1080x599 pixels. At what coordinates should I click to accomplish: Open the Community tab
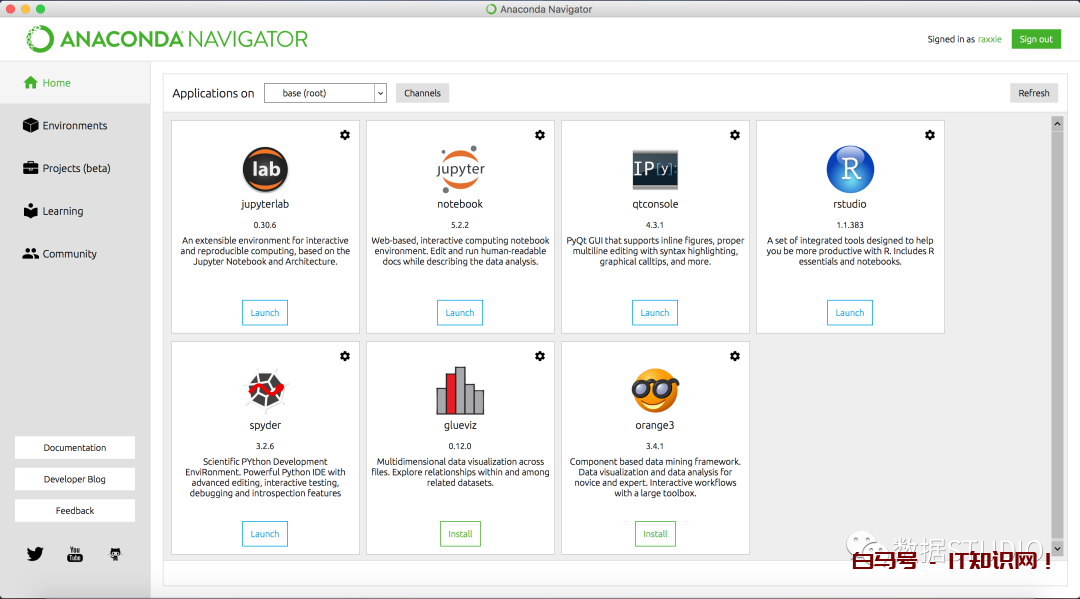click(69, 254)
